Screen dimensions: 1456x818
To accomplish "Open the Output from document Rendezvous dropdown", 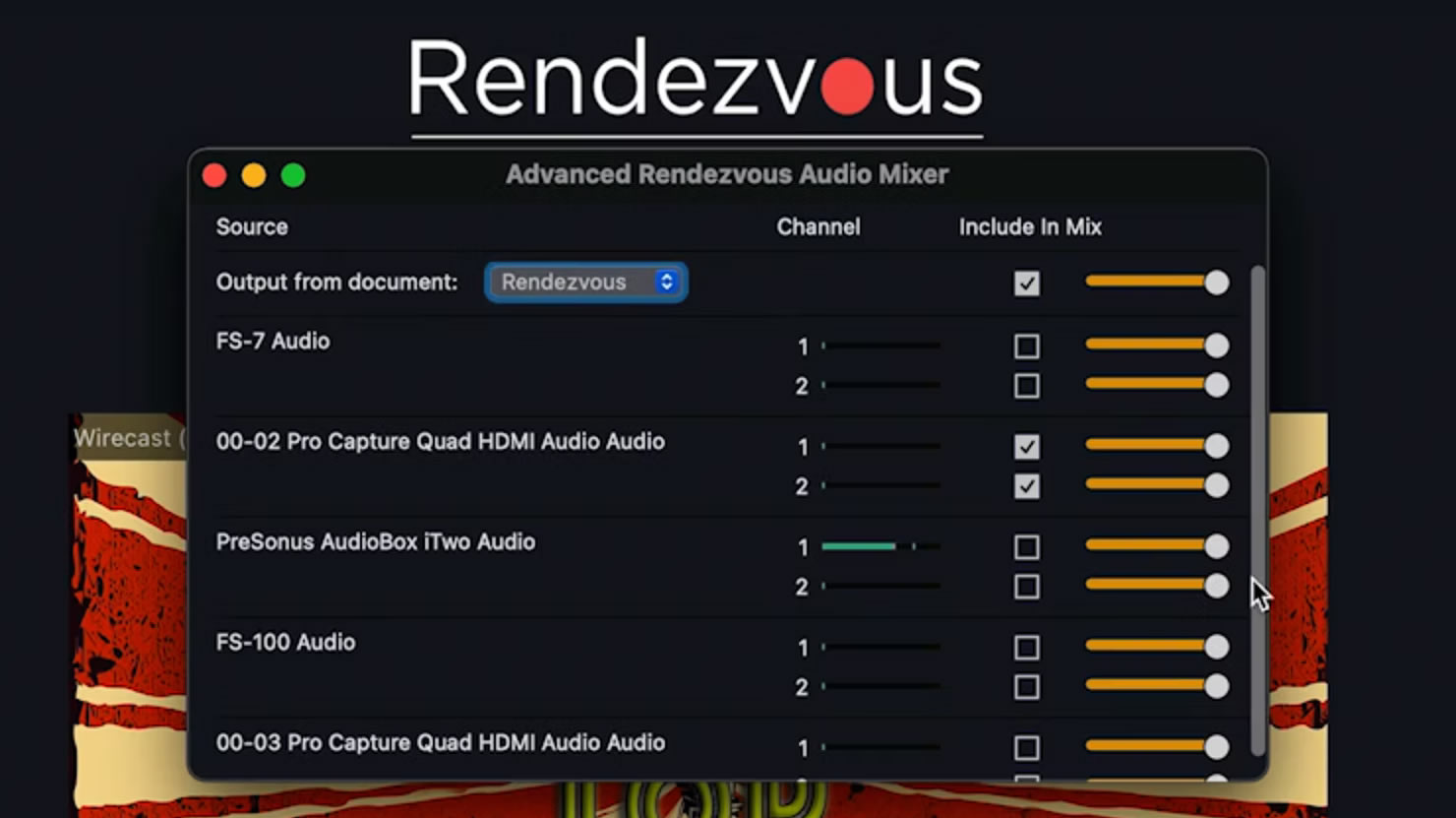I will tap(586, 283).
